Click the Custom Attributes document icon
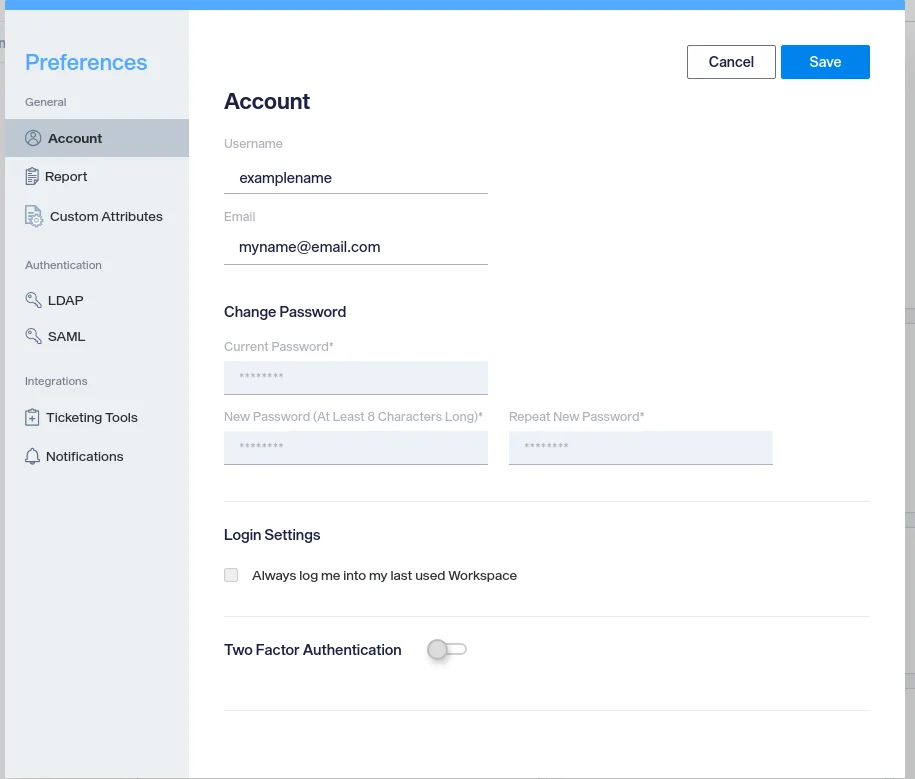This screenshot has width=915, height=779. 34,216
